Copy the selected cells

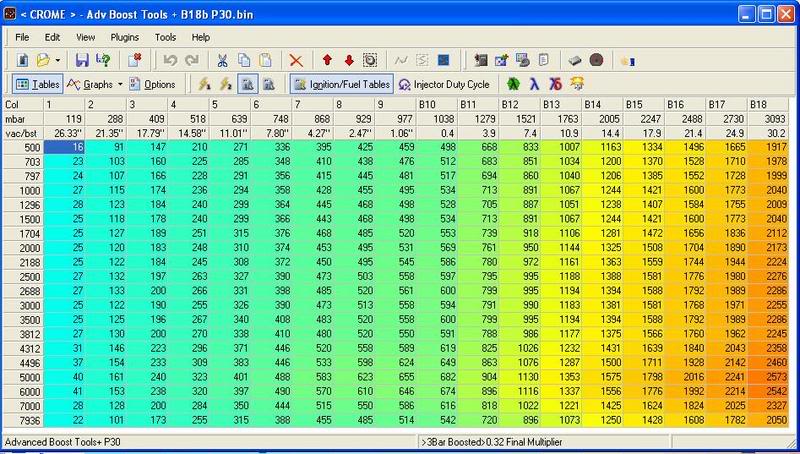coord(244,60)
